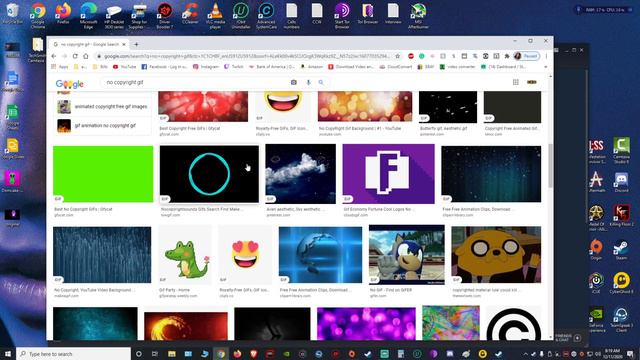This screenshot has height=360, width=640.
Task: Close the 'no copyright gif' browser tab
Action: 124,44
